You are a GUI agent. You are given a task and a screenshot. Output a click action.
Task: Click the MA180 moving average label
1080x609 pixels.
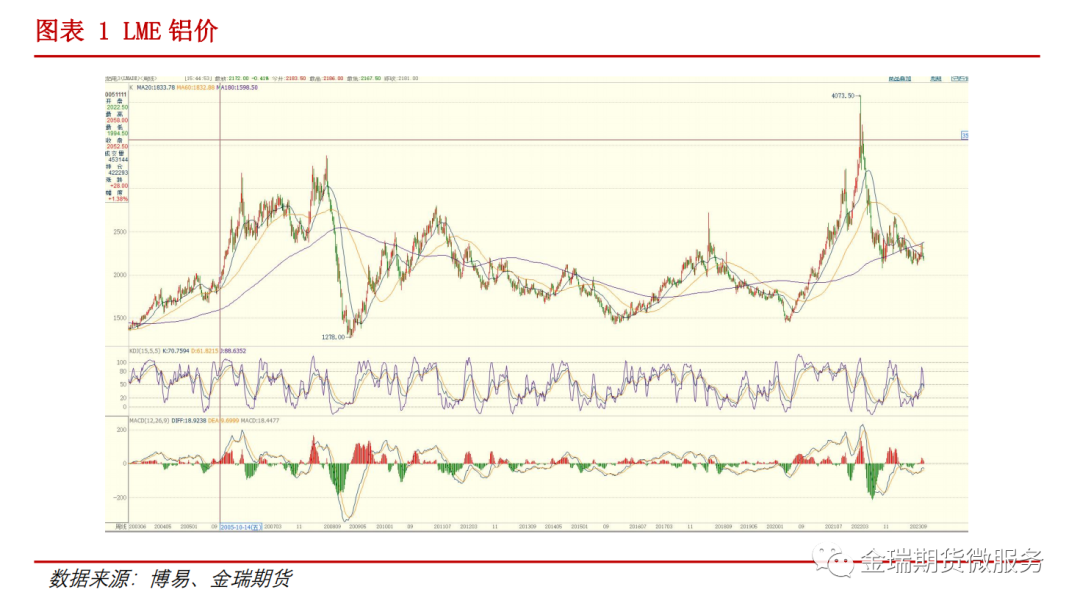[x=233, y=88]
